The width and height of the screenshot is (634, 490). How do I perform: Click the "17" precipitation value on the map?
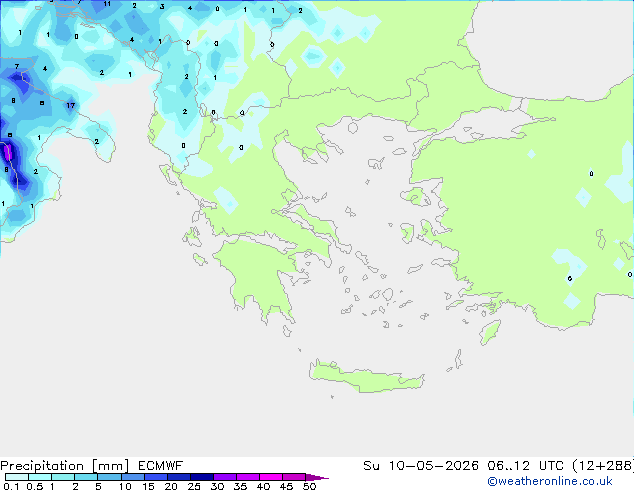coord(71,106)
